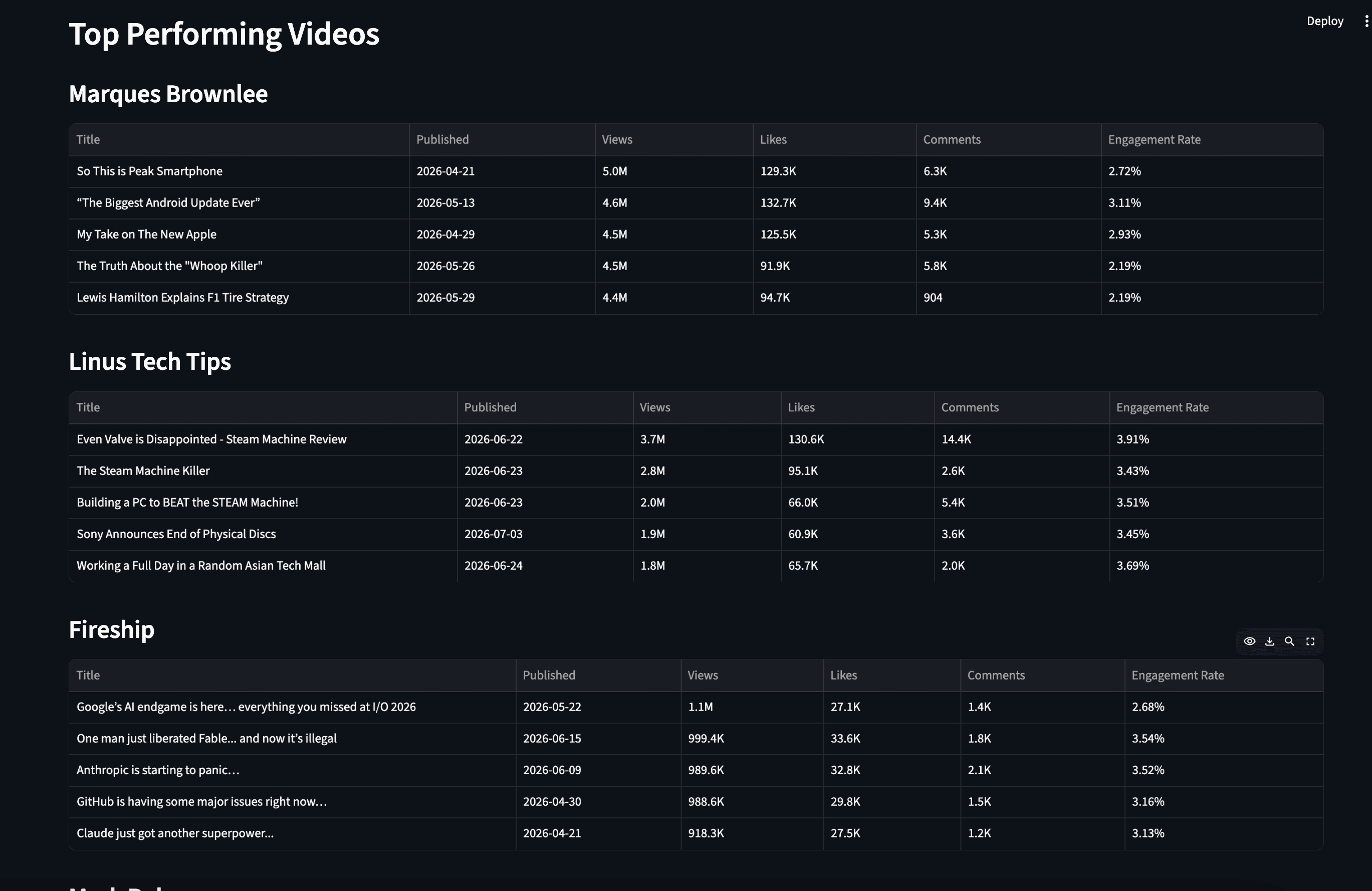The height and width of the screenshot is (891, 1372).
Task: Select the 918.3K views cell
Action: 752,834
